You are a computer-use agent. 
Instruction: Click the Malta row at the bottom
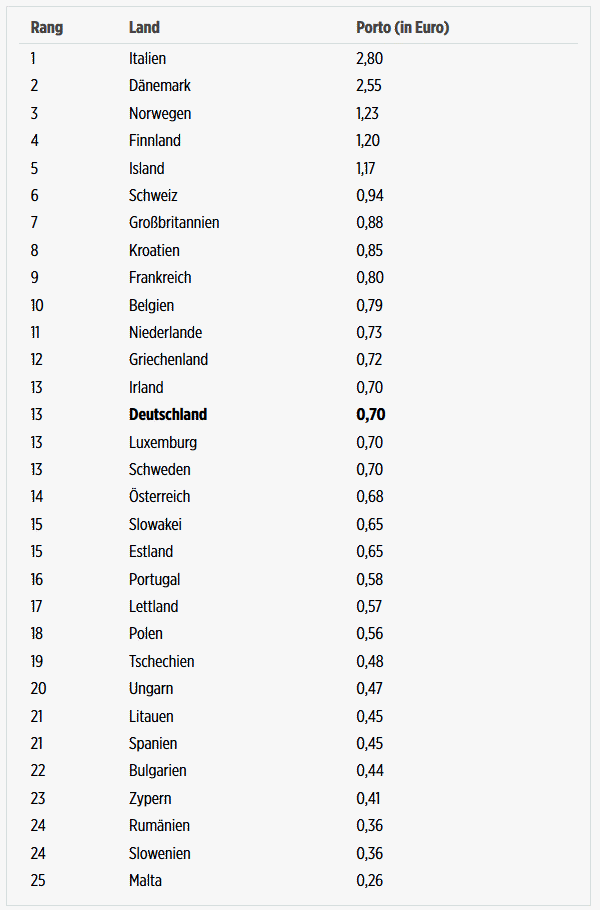pos(298,880)
